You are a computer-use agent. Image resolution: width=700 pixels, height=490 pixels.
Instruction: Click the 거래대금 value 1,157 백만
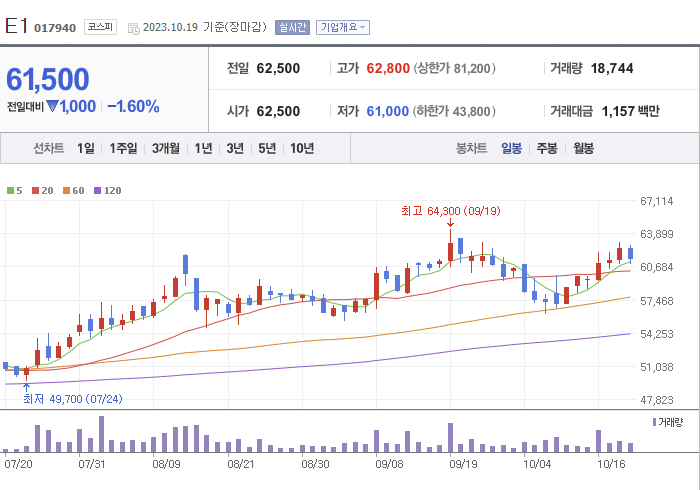point(631,111)
